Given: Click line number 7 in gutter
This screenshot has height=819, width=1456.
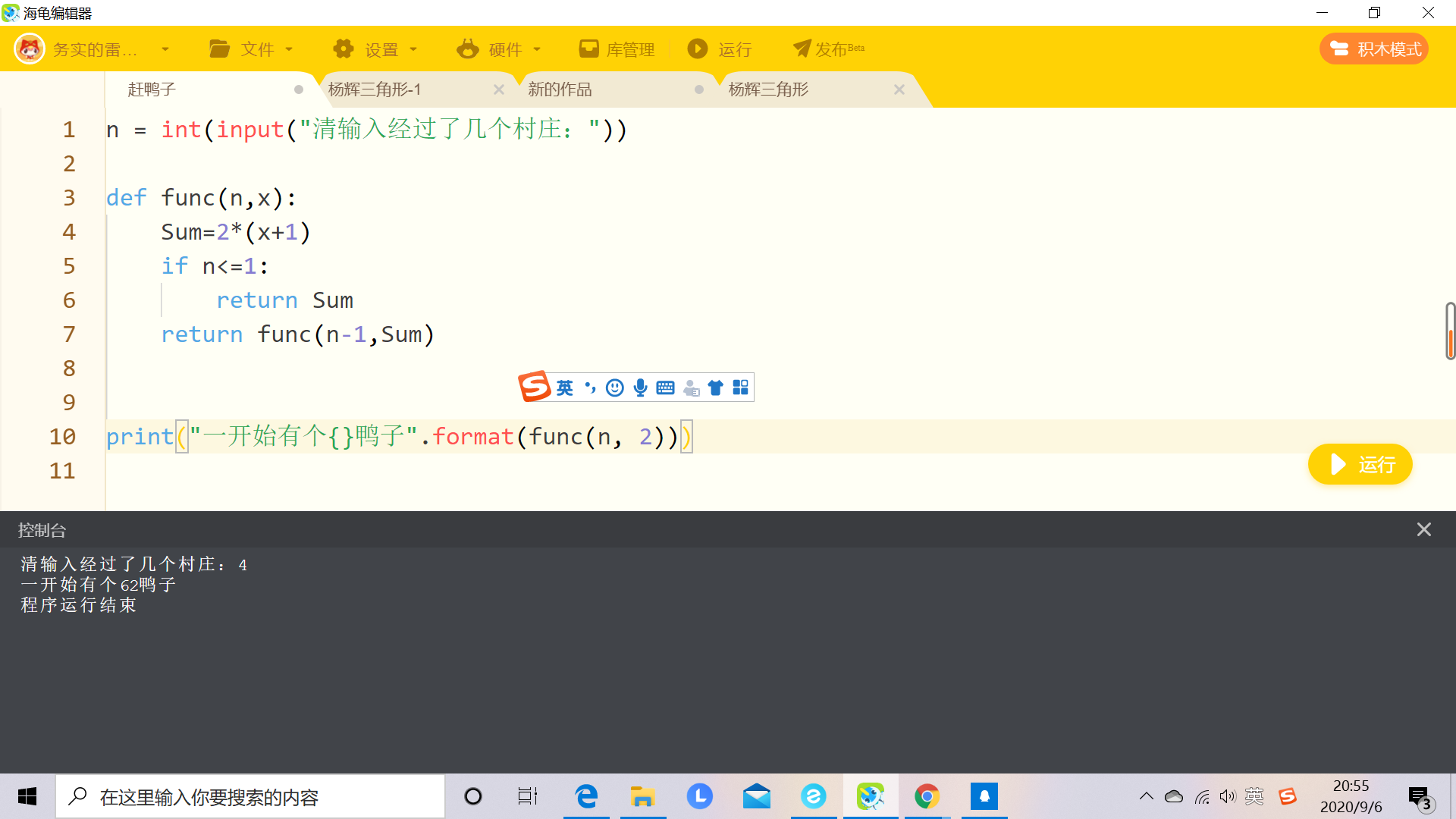Looking at the screenshot, I should coord(69,334).
